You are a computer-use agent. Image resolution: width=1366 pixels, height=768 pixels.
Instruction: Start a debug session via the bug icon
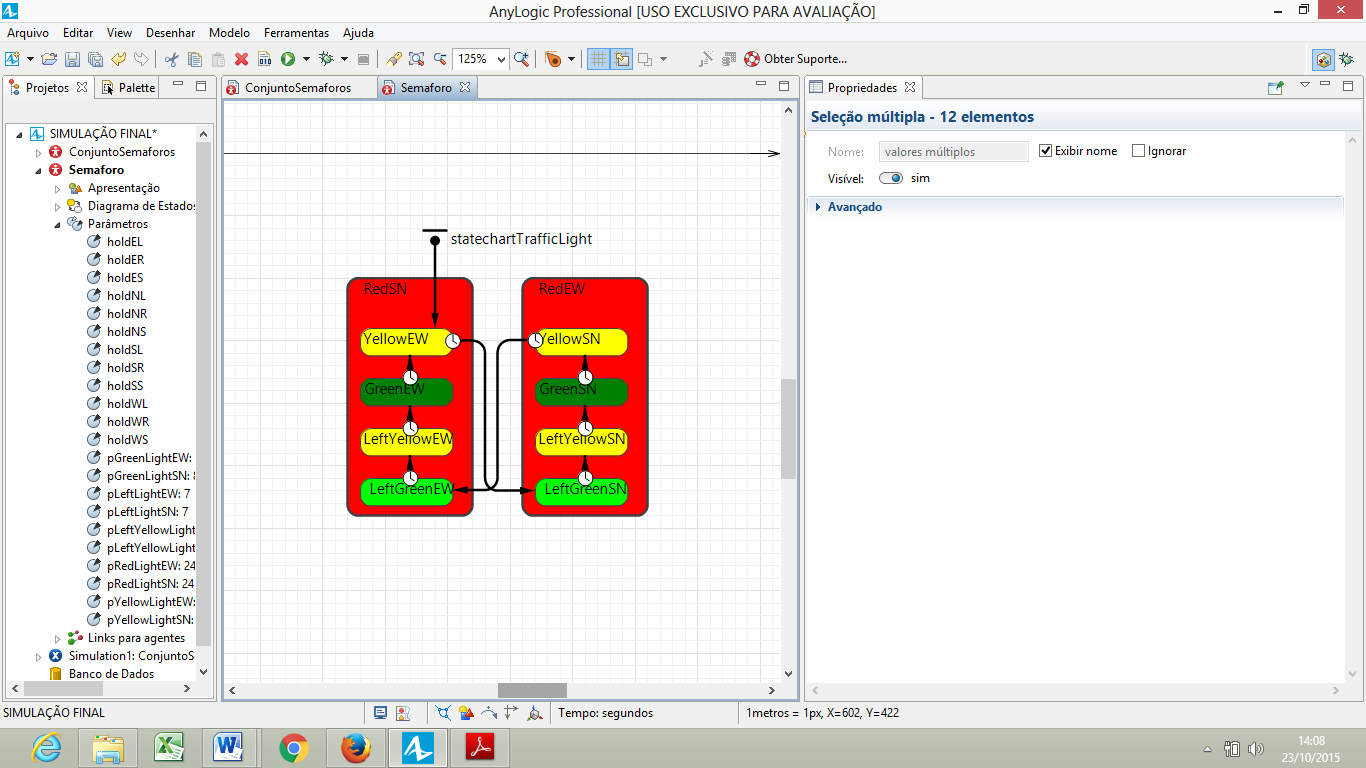tap(326, 59)
